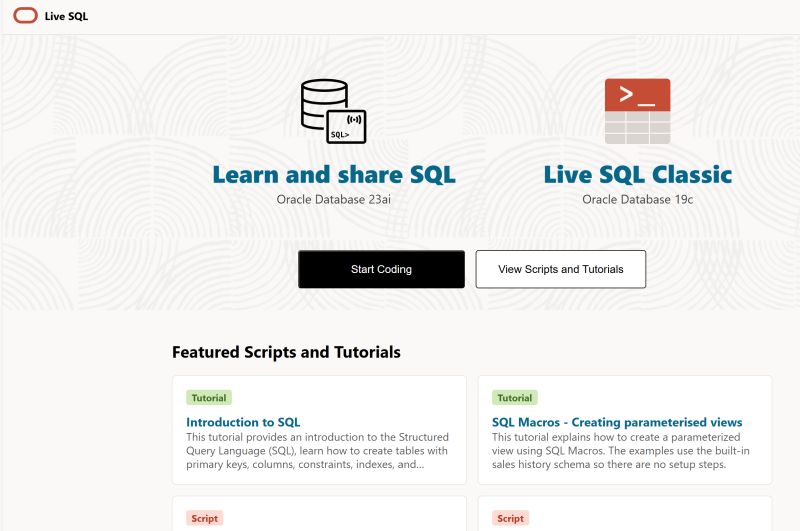Image resolution: width=800 pixels, height=531 pixels.
Task: Click the Live SQL title in header
Action: [x=66, y=16]
